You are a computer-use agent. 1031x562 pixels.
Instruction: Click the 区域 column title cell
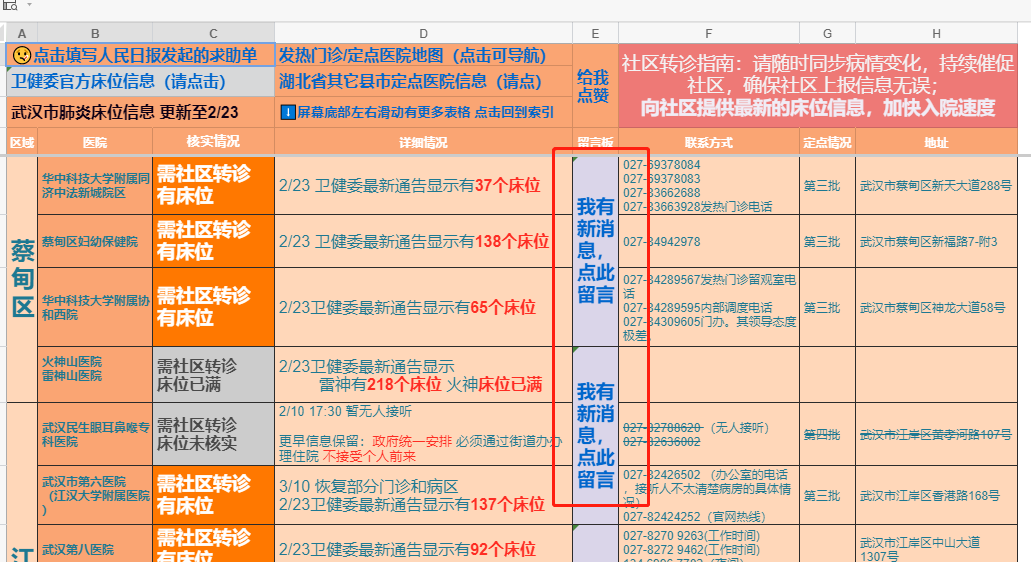pos(22,142)
